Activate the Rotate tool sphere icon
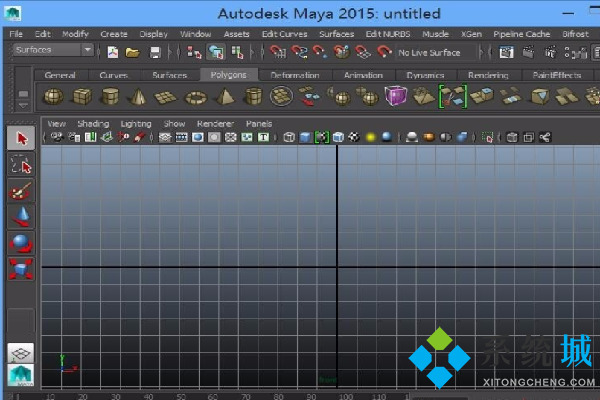Screen dimensions: 600x400 click(21, 242)
